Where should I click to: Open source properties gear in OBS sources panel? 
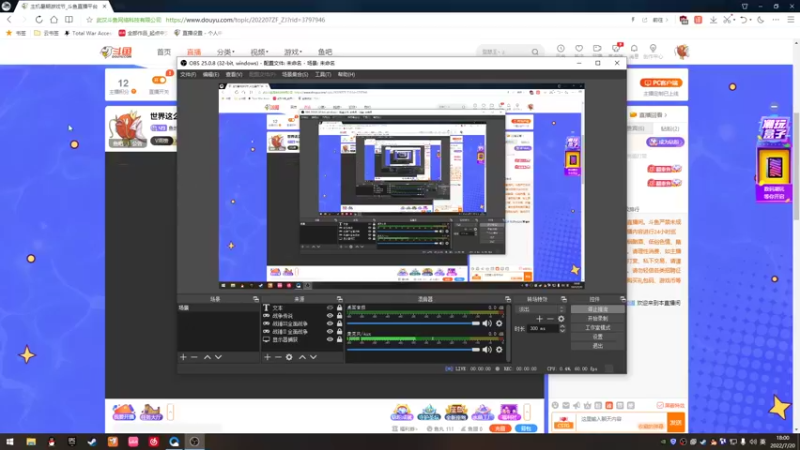pos(289,357)
